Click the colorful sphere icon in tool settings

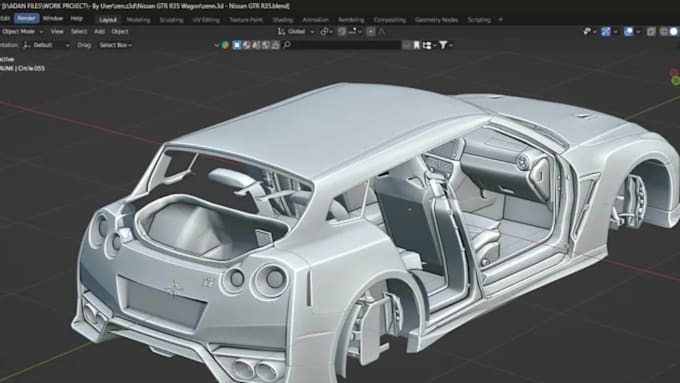[x=226, y=45]
